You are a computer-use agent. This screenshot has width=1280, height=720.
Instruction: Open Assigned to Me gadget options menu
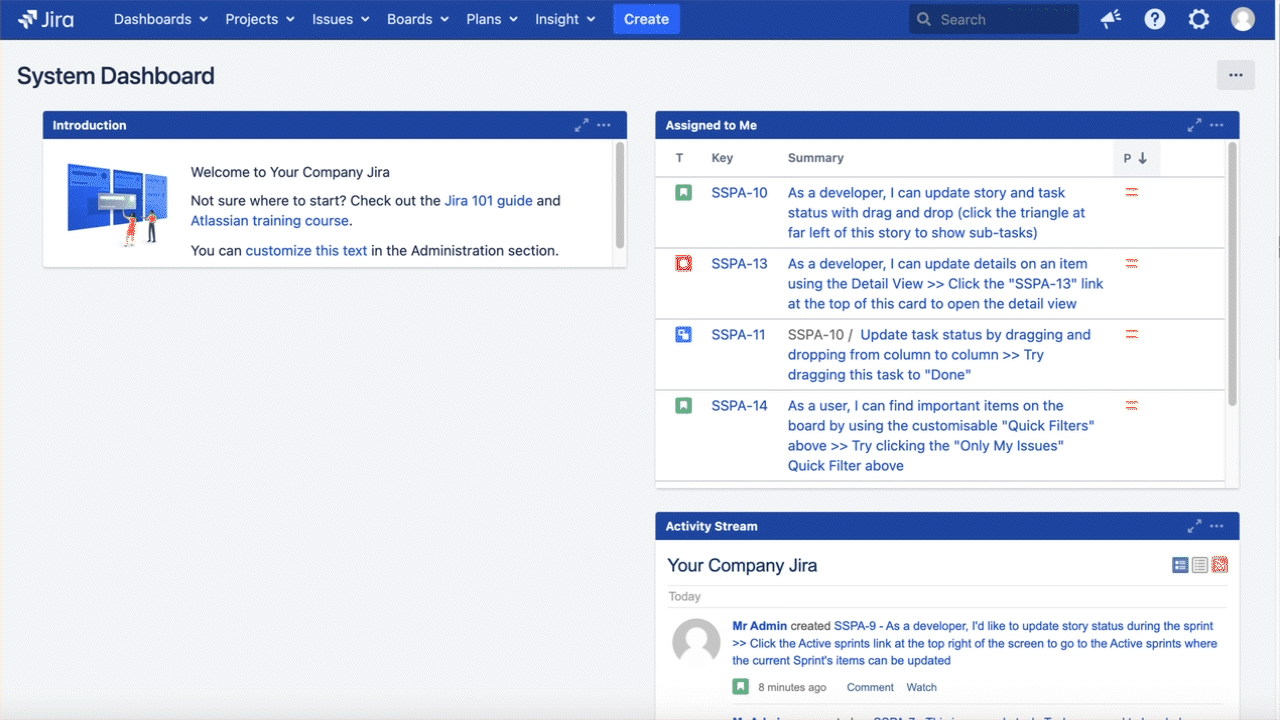pyautogui.click(x=1217, y=125)
